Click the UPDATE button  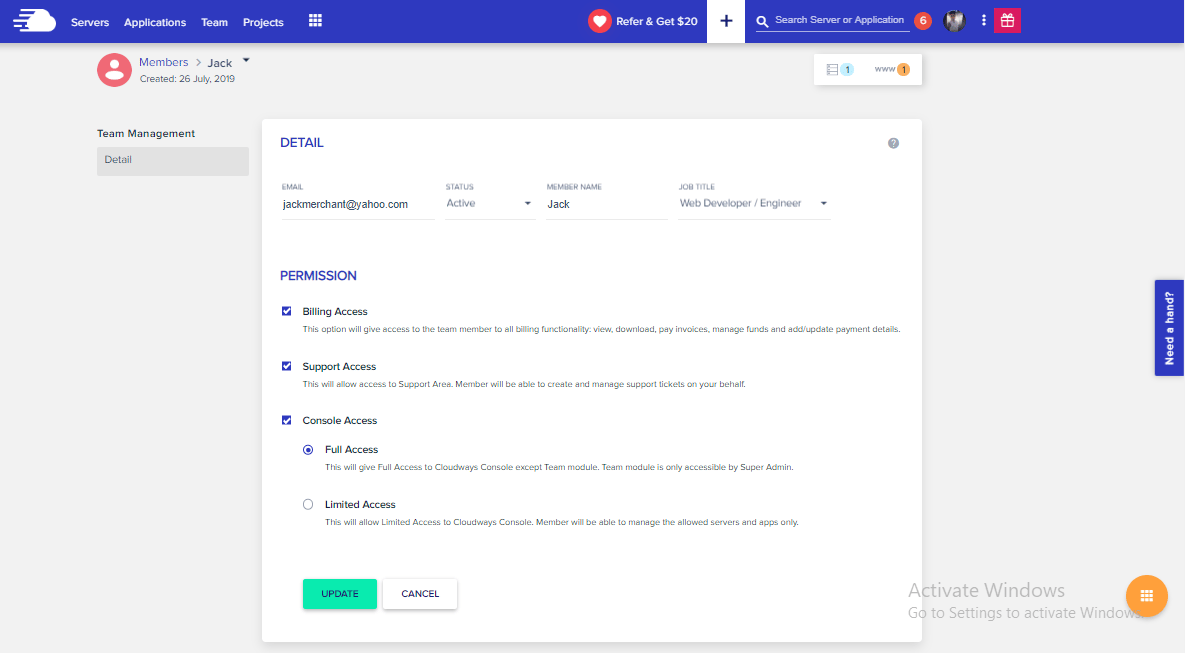[338, 594]
